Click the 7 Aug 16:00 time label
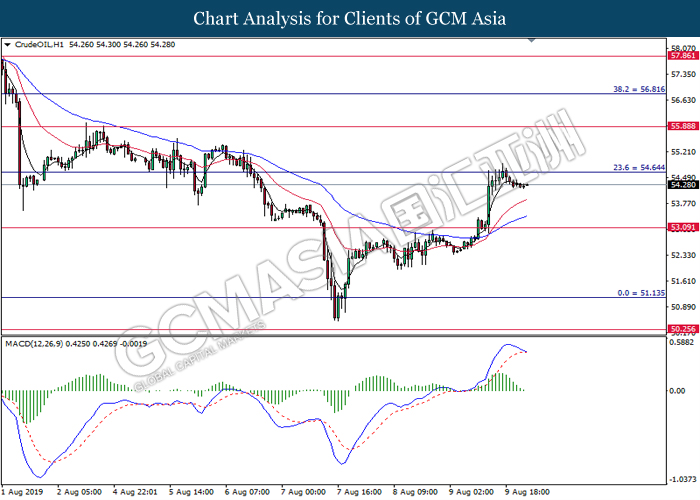700x500 pixels. click(359, 492)
